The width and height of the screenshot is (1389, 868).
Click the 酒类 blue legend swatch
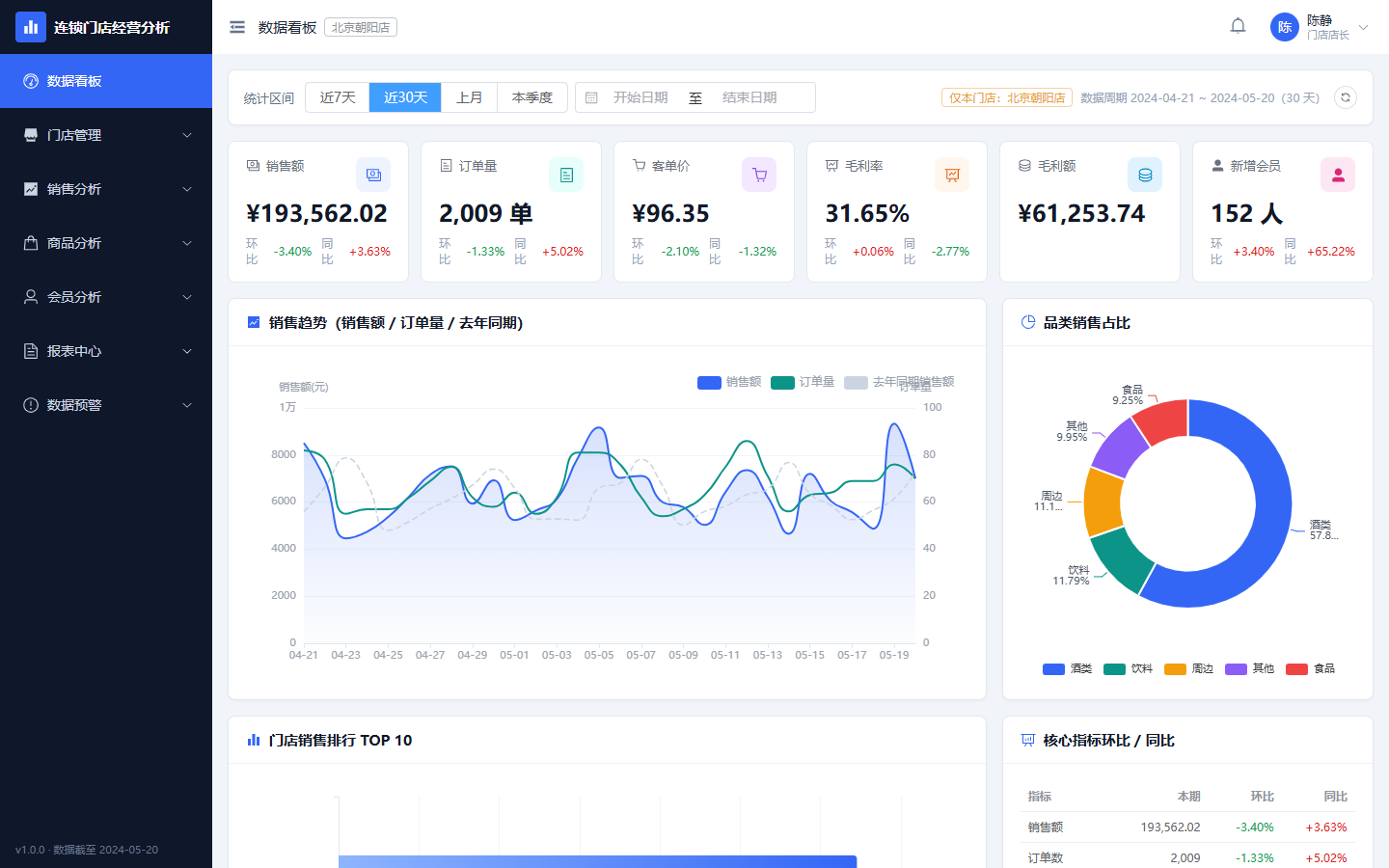click(x=1053, y=668)
